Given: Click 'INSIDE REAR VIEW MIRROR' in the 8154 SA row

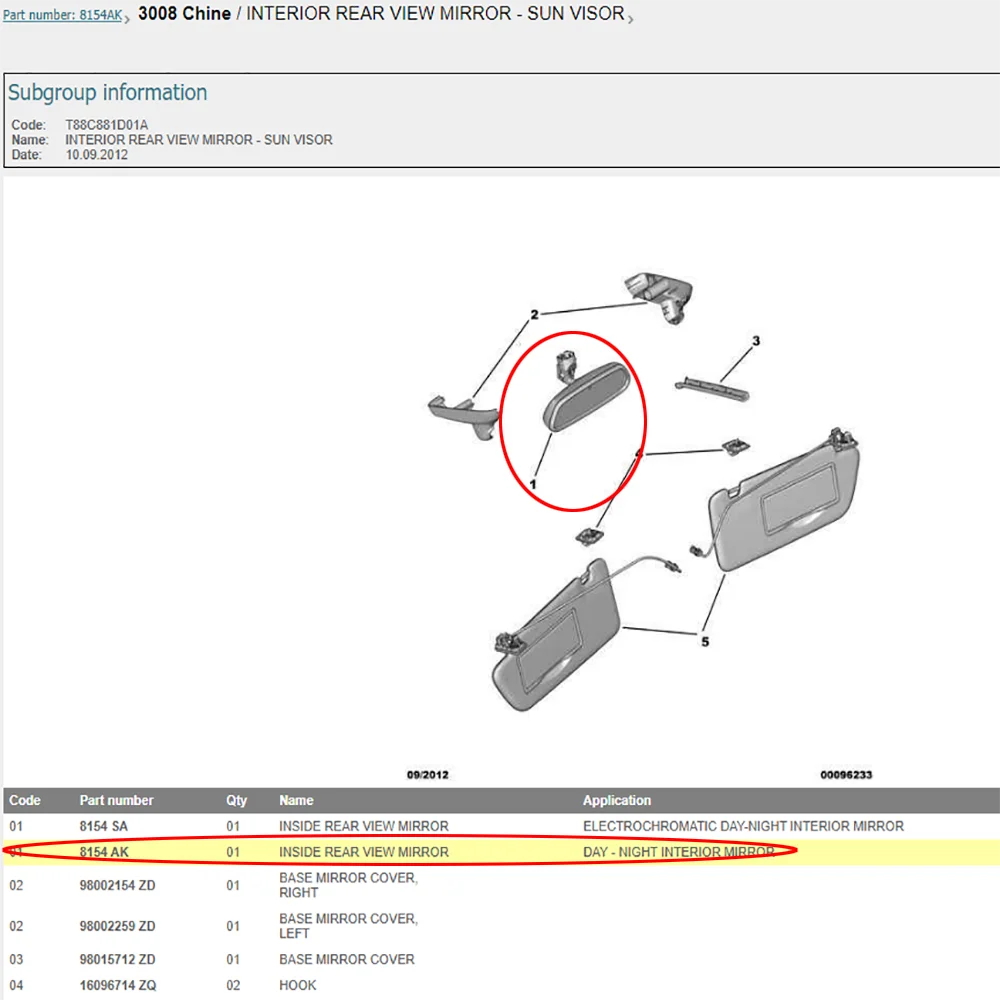Looking at the screenshot, I should [x=364, y=827].
